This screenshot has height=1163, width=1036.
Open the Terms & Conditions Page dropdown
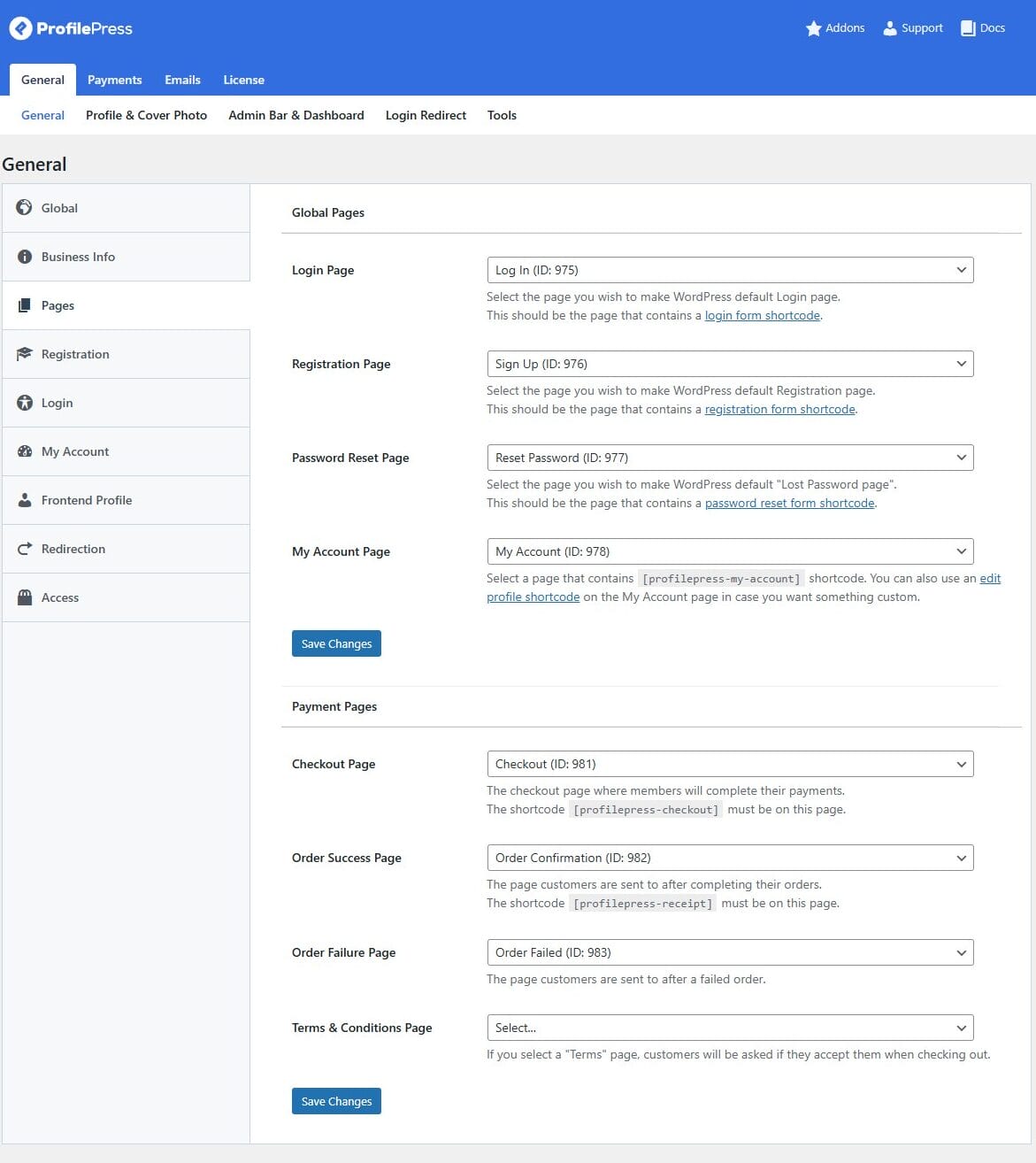click(x=730, y=1028)
